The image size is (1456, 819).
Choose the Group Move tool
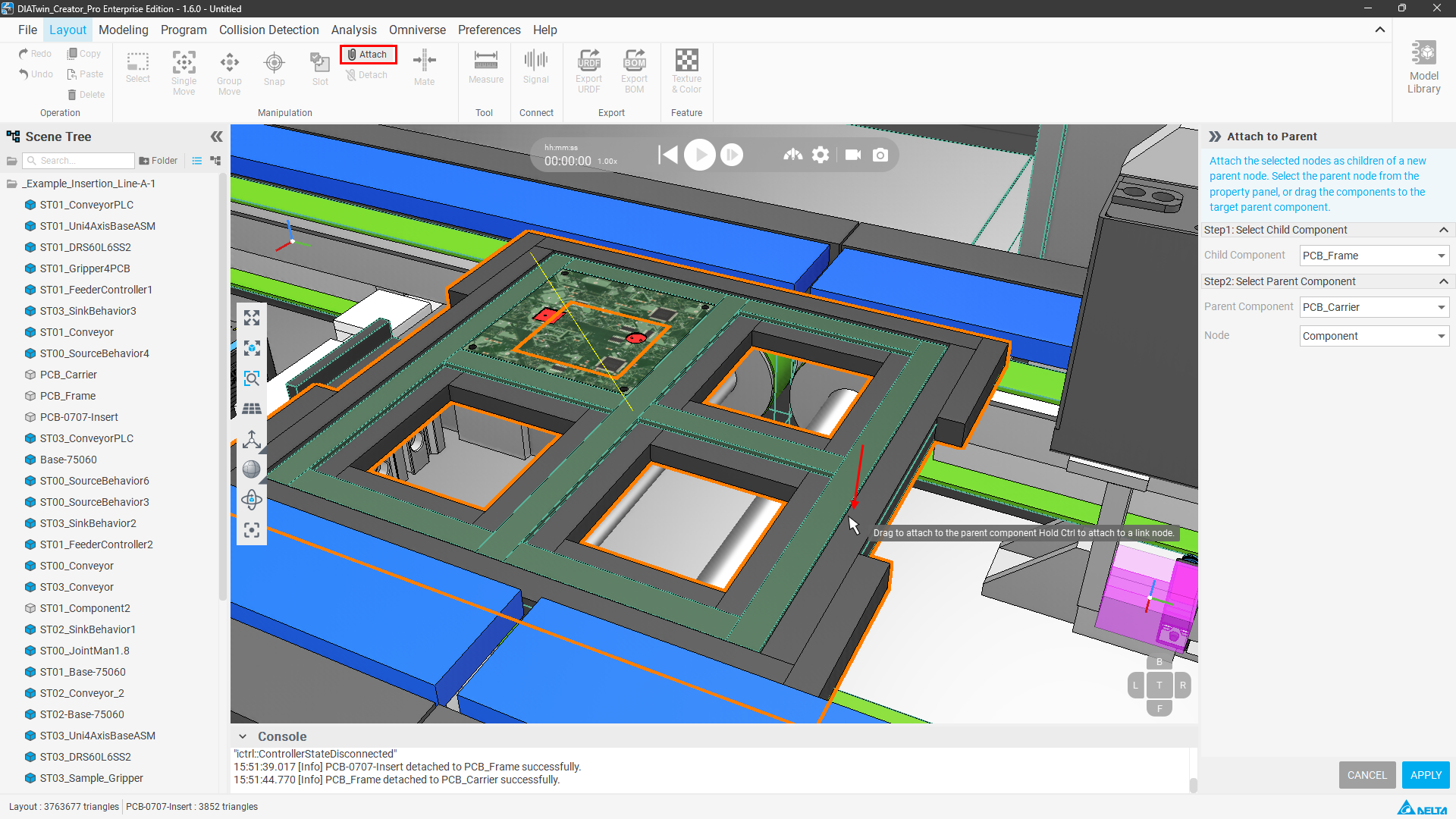click(x=229, y=73)
